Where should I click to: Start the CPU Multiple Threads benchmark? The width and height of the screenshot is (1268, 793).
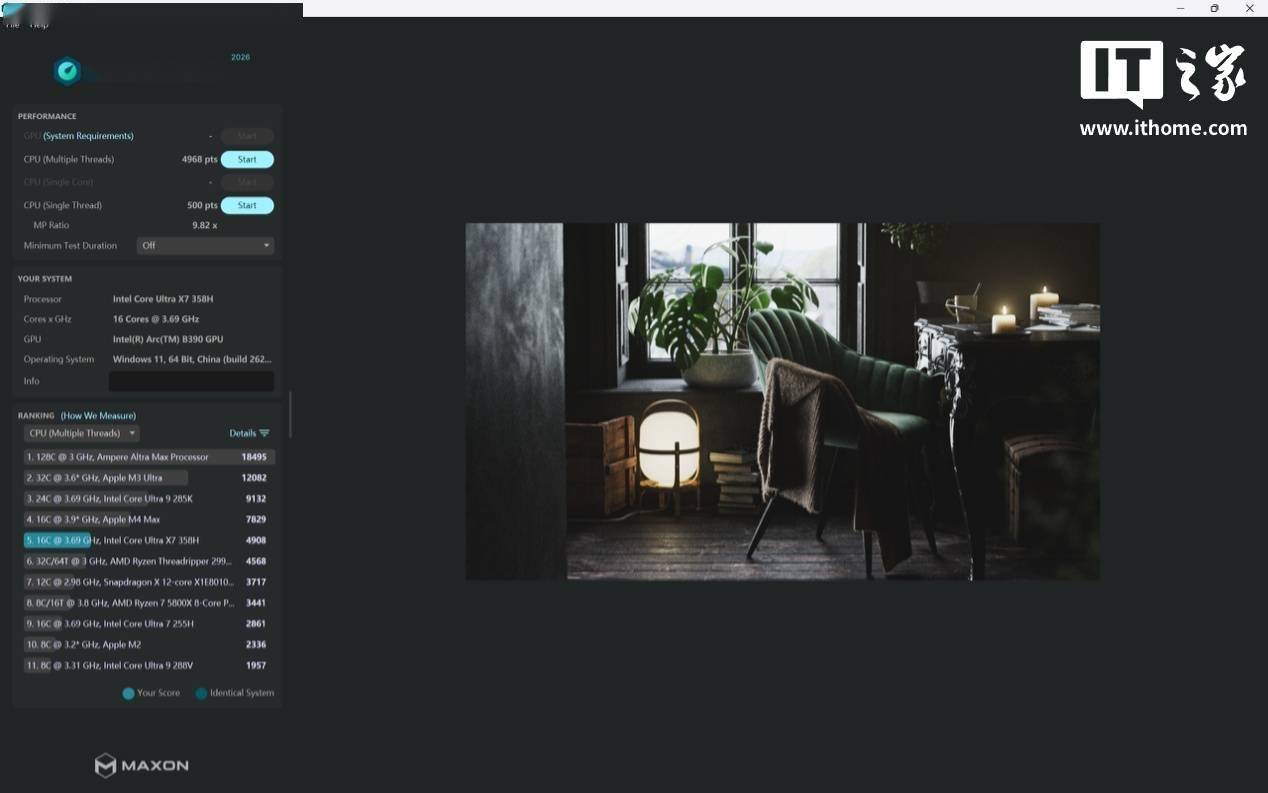coord(247,159)
